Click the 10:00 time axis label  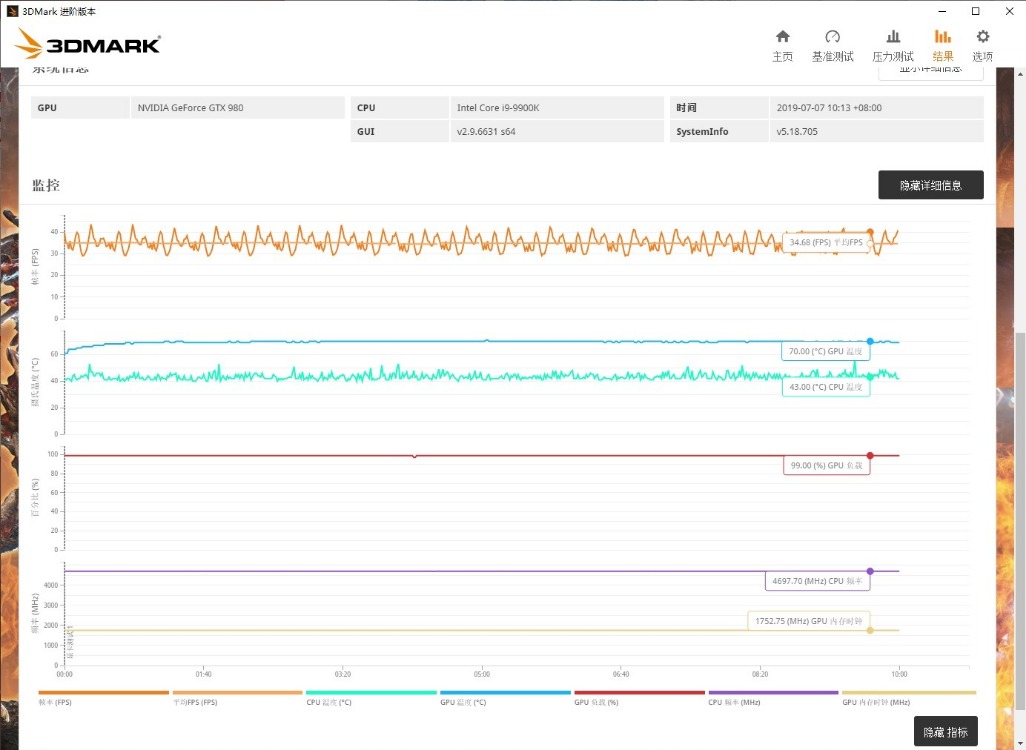click(x=899, y=674)
